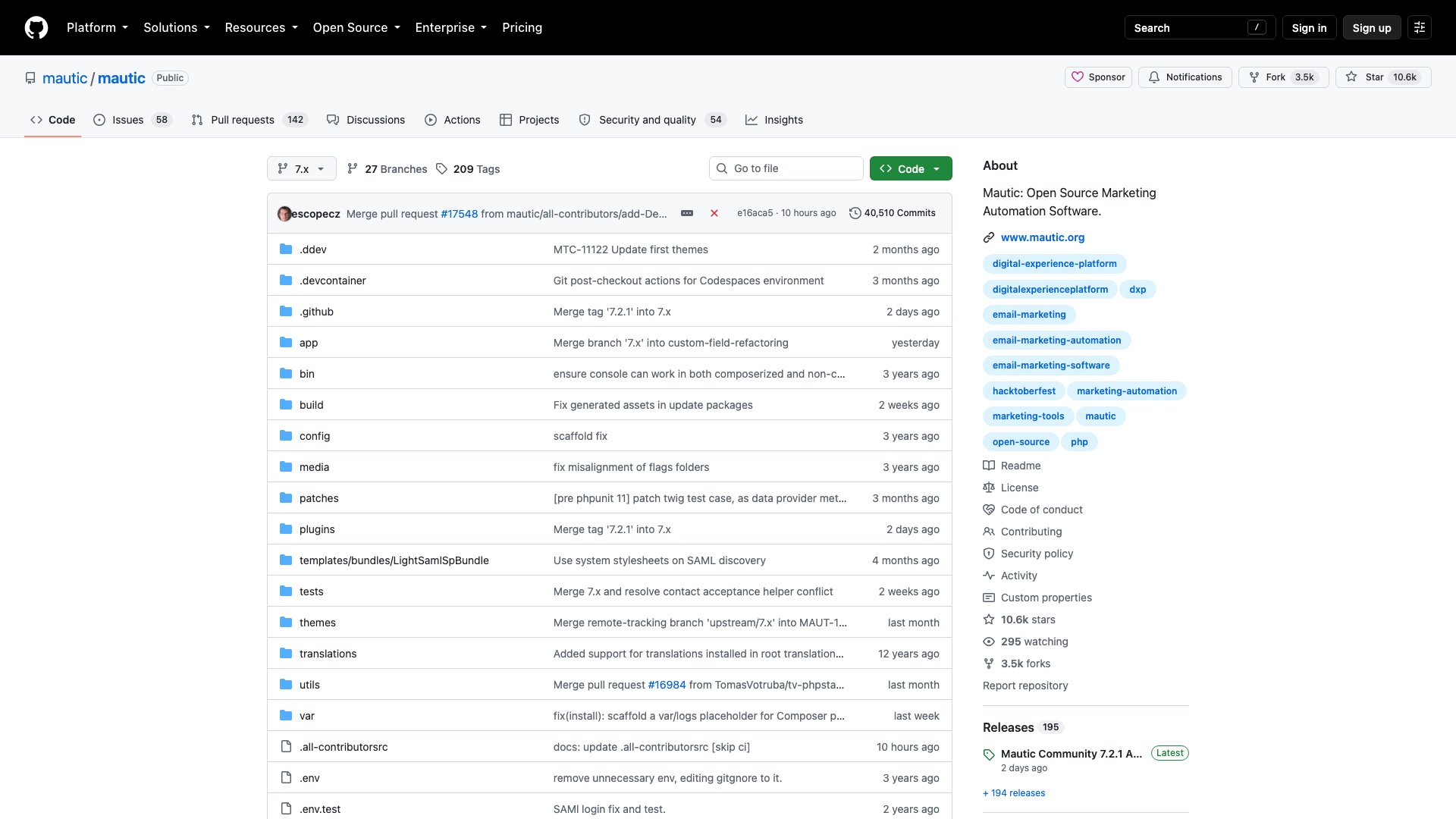
Task: View the failed checks red X status
Action: tap(714, 213)
